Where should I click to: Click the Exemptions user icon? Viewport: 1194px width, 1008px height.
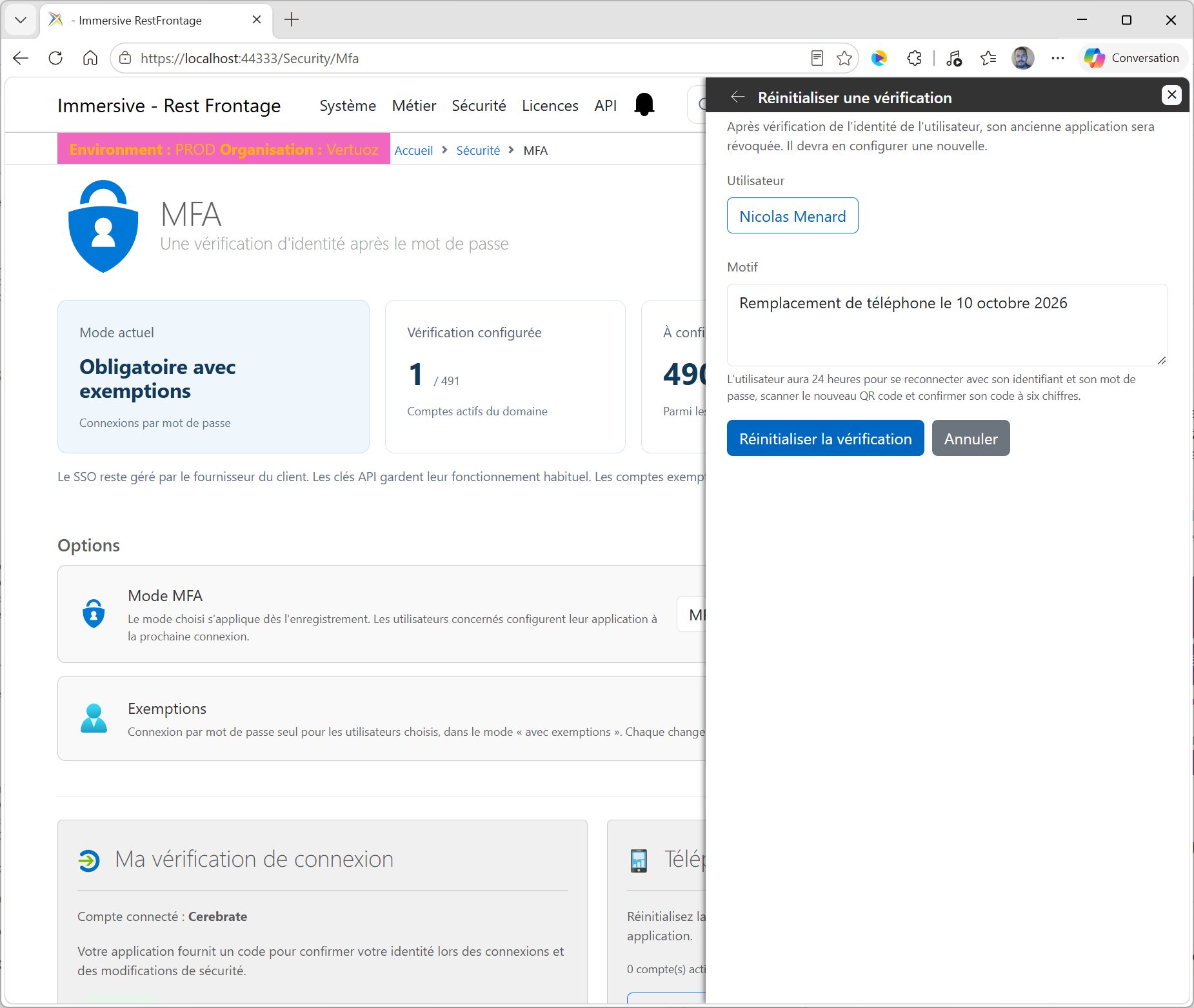[x=94, y=718]
